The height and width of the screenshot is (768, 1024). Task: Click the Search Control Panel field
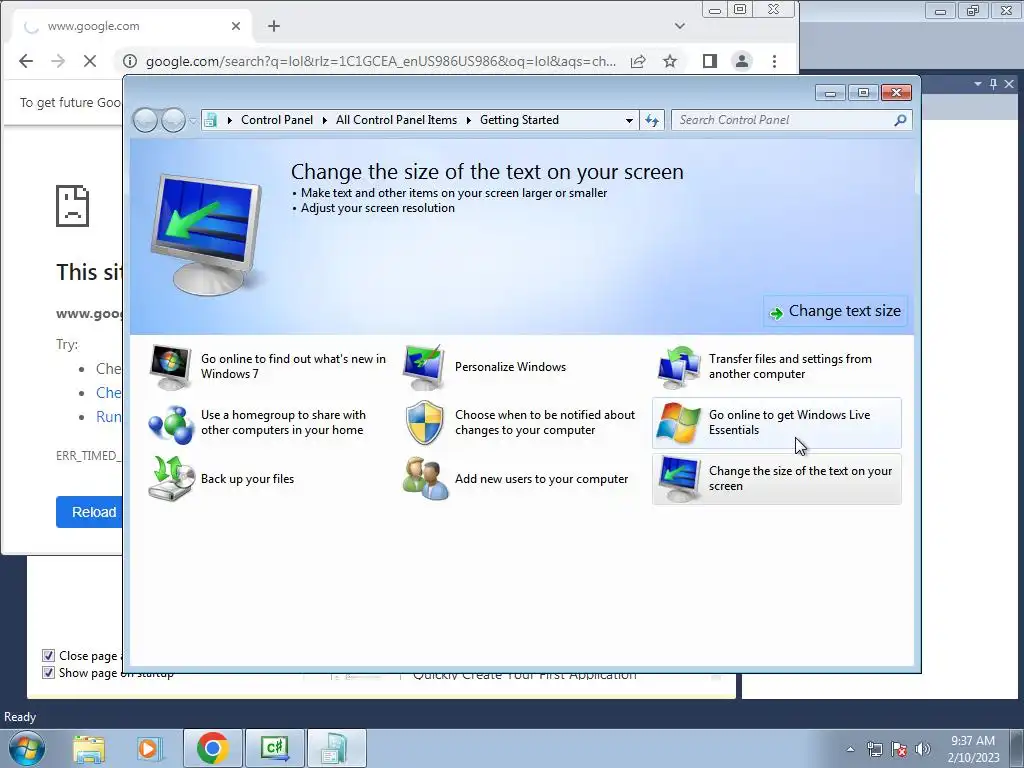pos(784,120)
